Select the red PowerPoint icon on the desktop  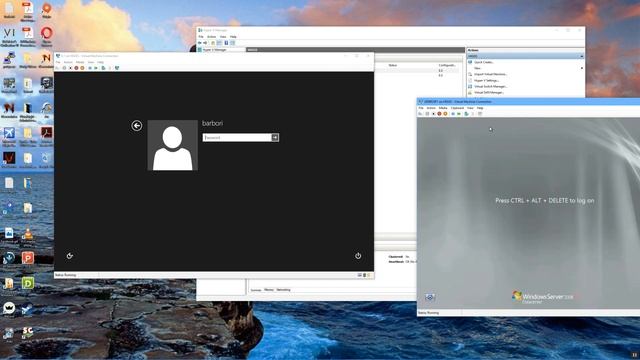pyautogui.click(x=28, y=258)
